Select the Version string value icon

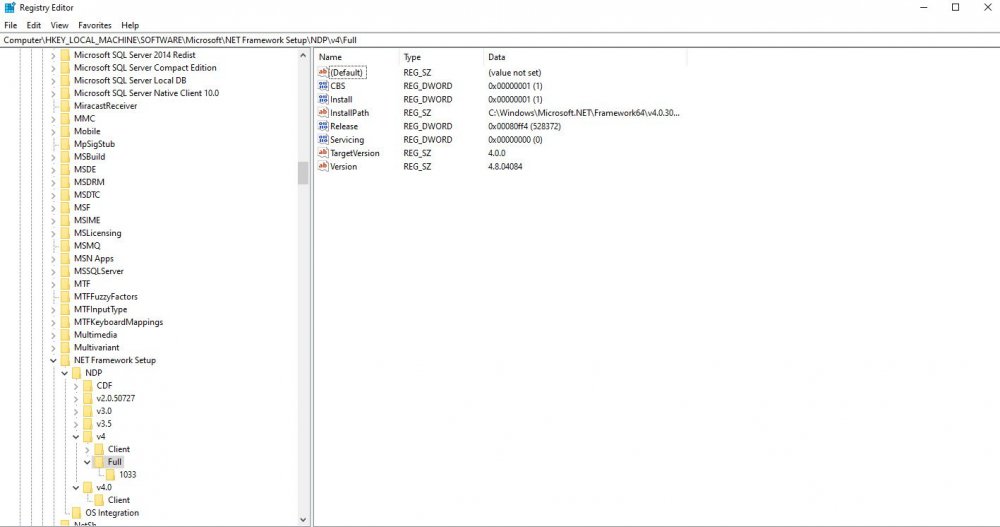(x=323, y=166)
